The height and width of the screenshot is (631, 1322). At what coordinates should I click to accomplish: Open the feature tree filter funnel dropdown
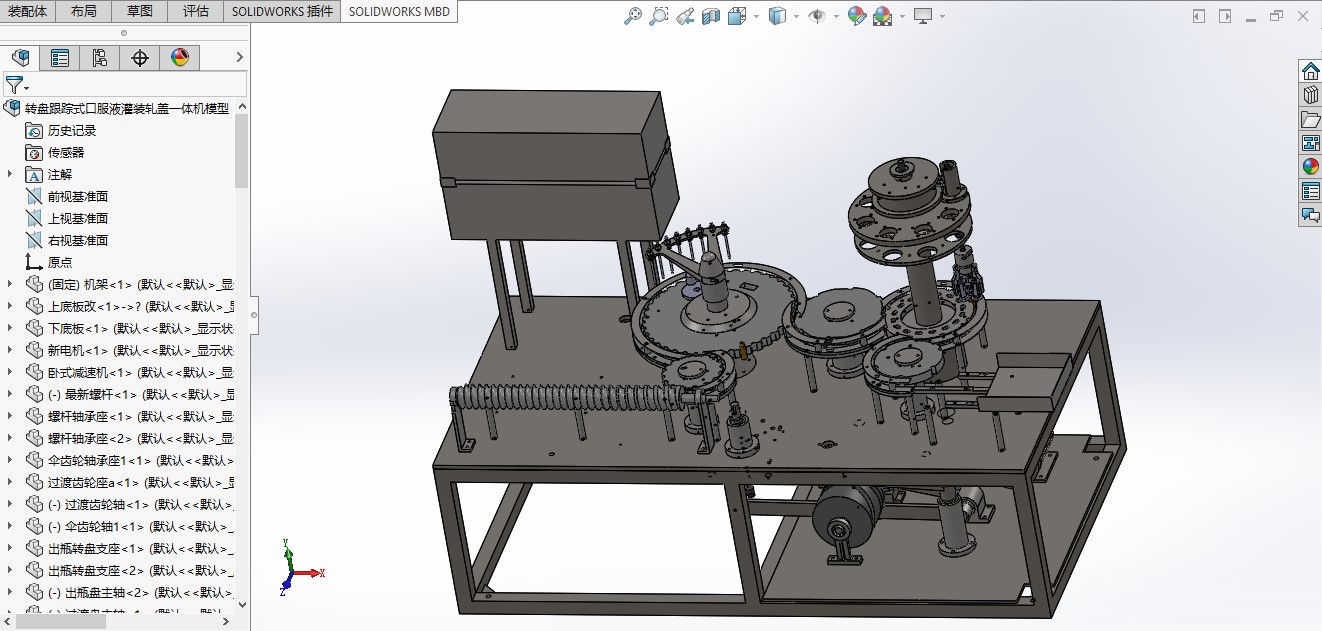tap(16, 85)
